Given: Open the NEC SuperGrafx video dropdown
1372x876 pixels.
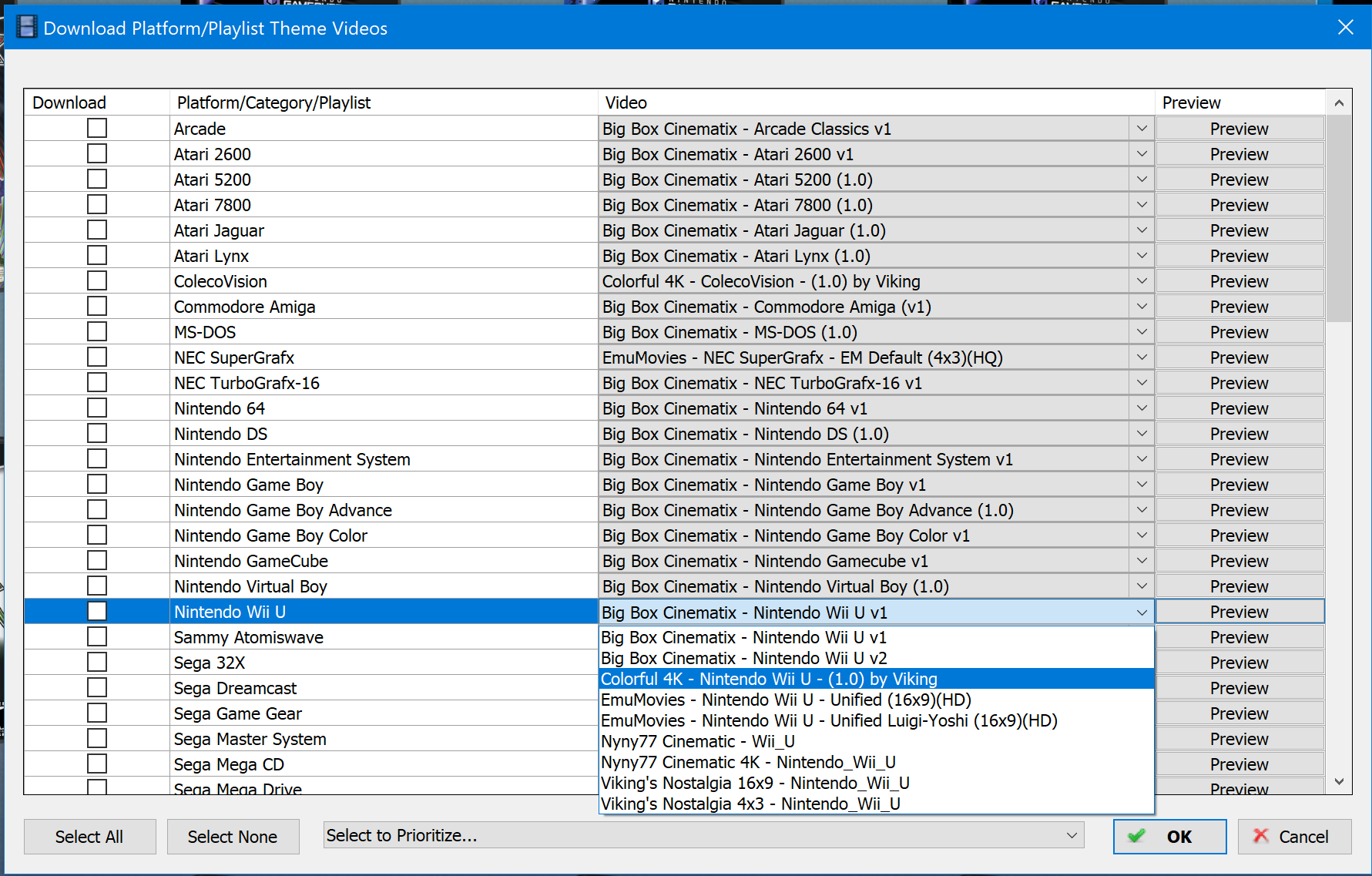Looking at the screenshot, I should point(1142,357).
